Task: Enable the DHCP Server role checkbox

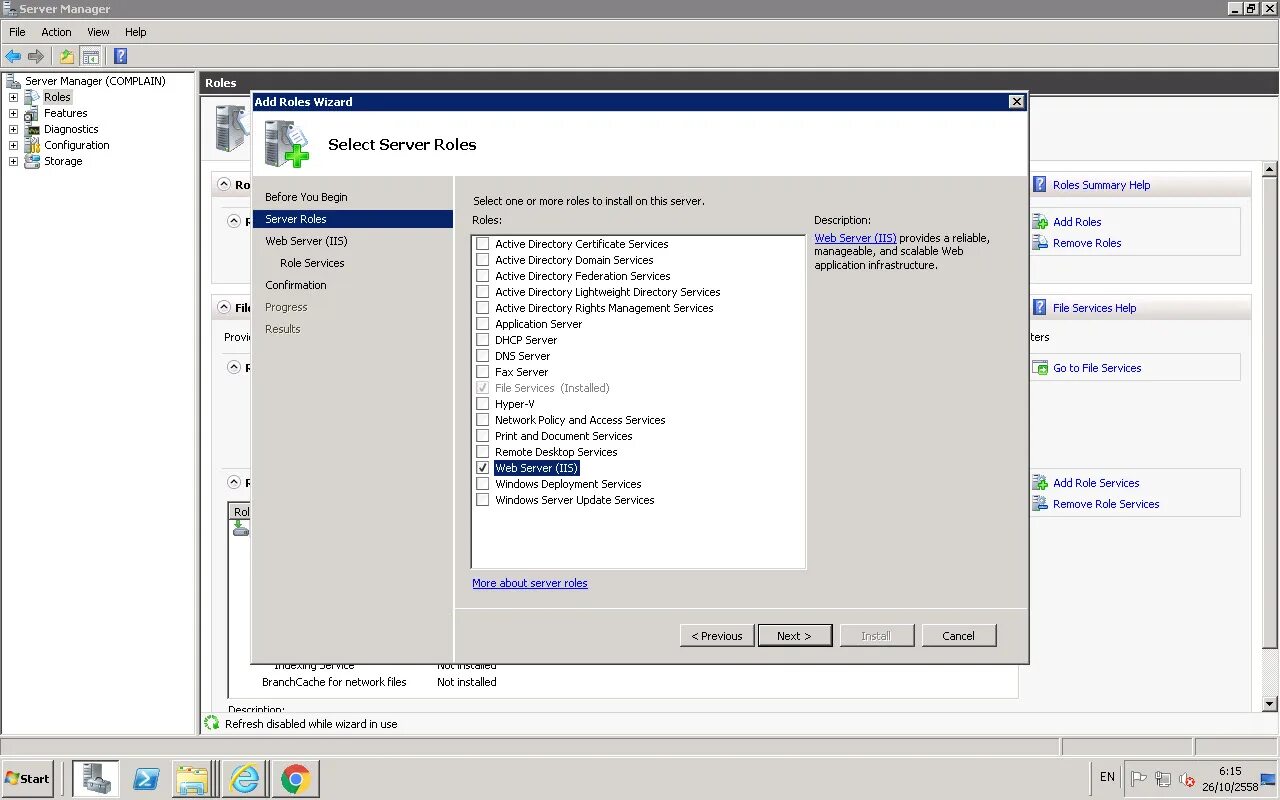Action: (483, 340)
